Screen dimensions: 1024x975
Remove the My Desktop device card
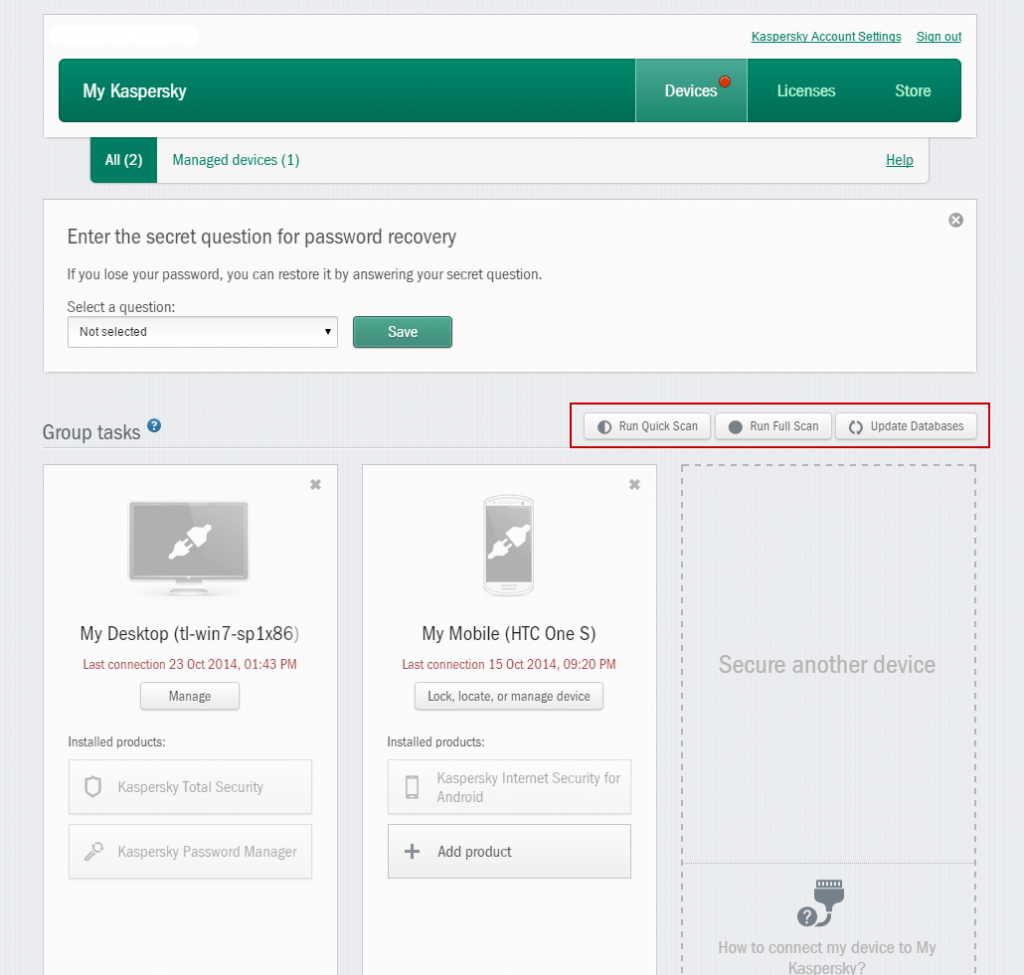(x=315, y=485)
